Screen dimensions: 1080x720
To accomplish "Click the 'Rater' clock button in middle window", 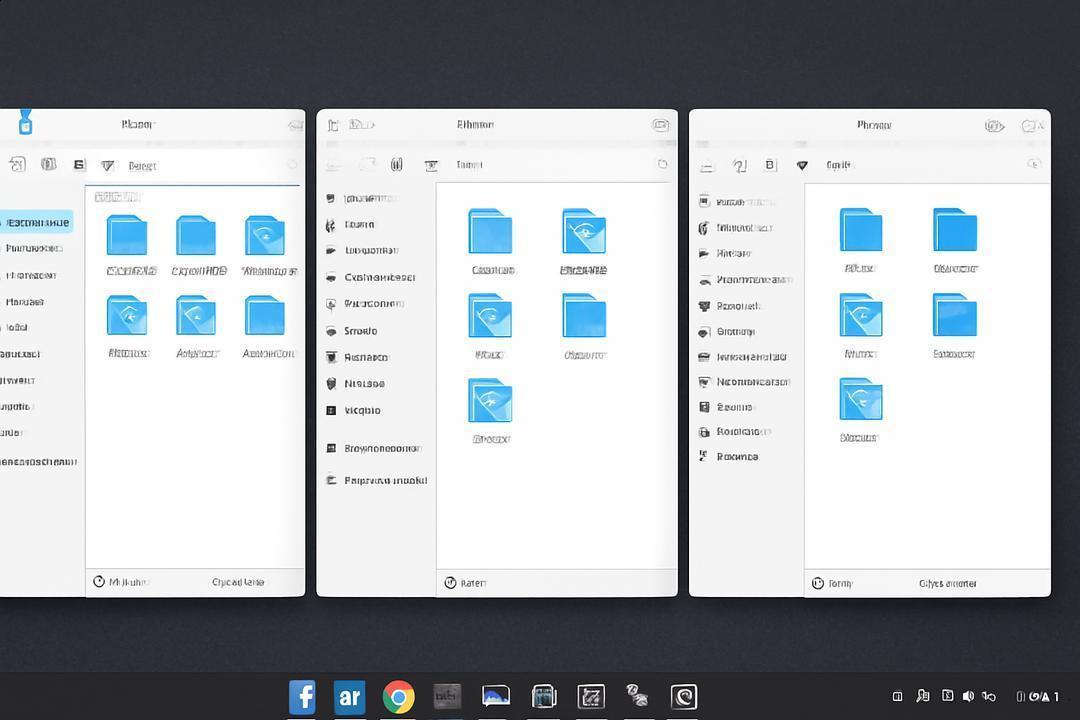I will 466,583.
